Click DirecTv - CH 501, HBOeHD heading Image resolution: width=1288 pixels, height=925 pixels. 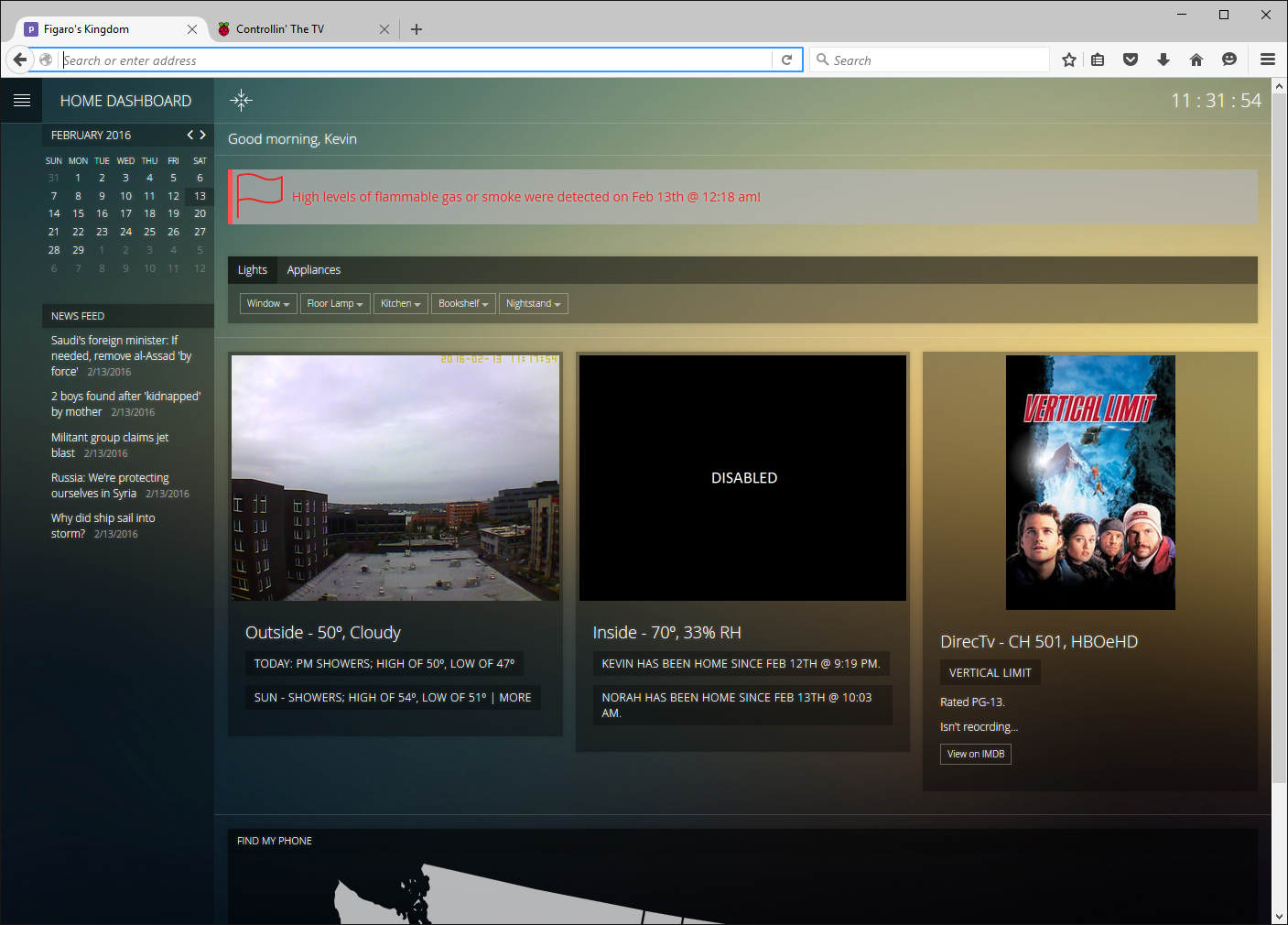(x=1039, y=642)
